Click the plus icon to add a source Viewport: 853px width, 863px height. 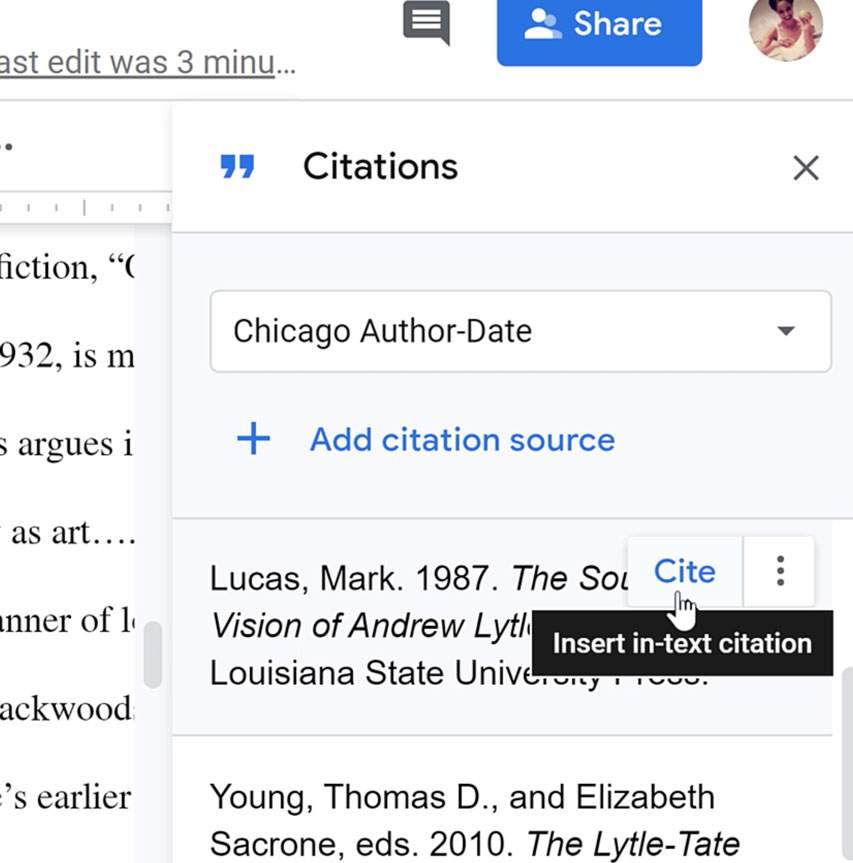pyautogui.click(x=253, y=439)
